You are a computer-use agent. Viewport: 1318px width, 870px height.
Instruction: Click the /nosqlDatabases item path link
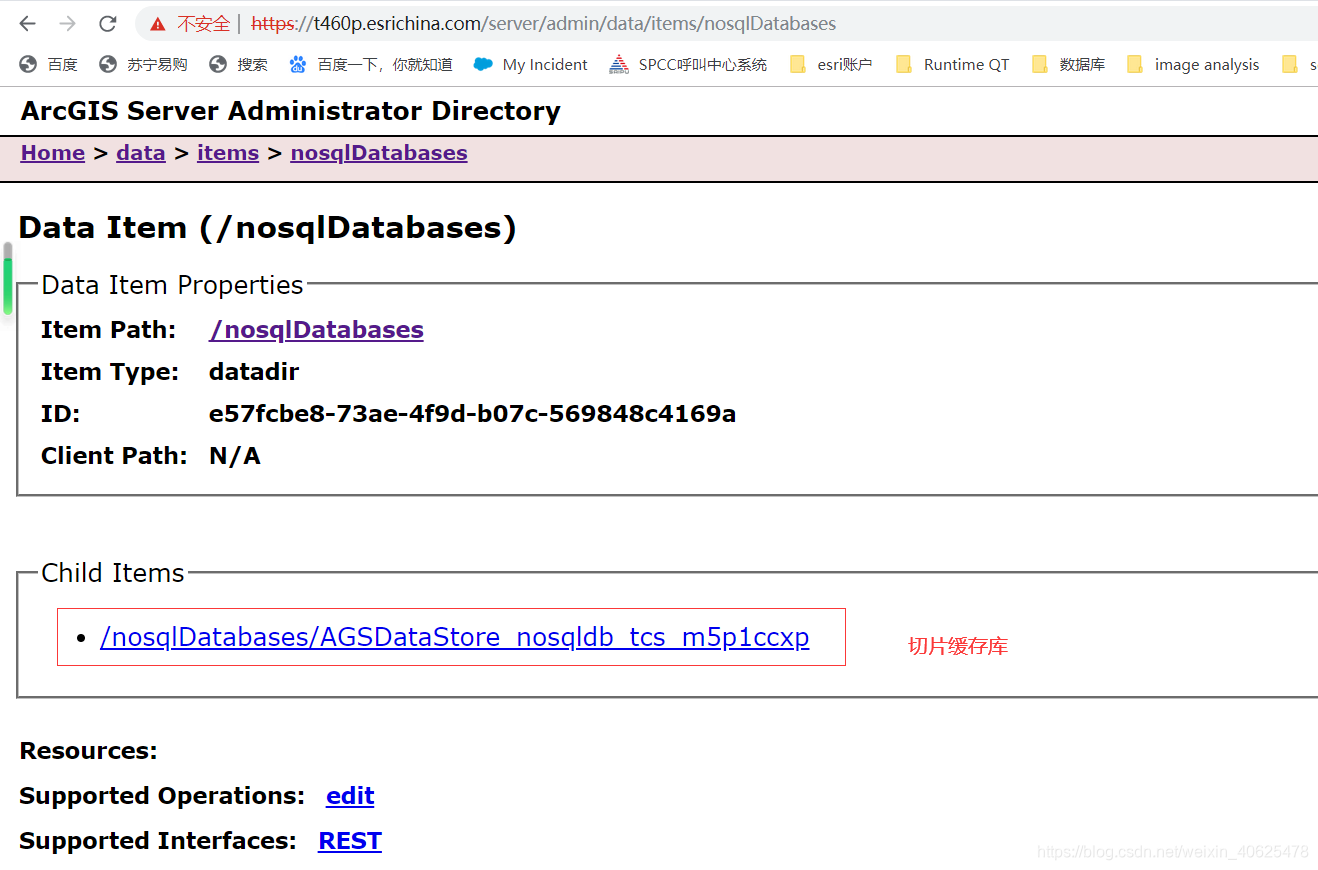tap(316, 329)
